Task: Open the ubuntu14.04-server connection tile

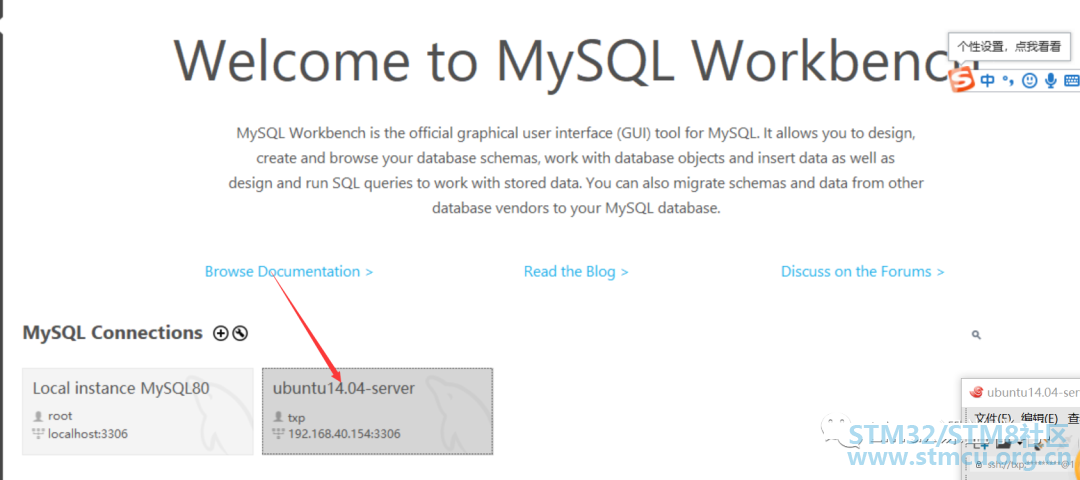Action: pyautogui.click(x=377, y=411)
